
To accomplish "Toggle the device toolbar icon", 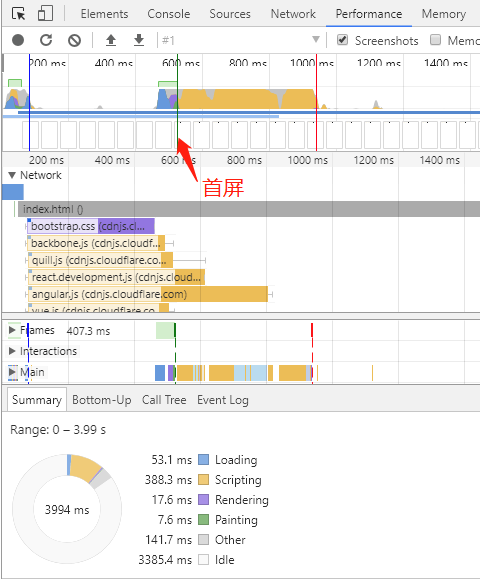I will (45, 13).
